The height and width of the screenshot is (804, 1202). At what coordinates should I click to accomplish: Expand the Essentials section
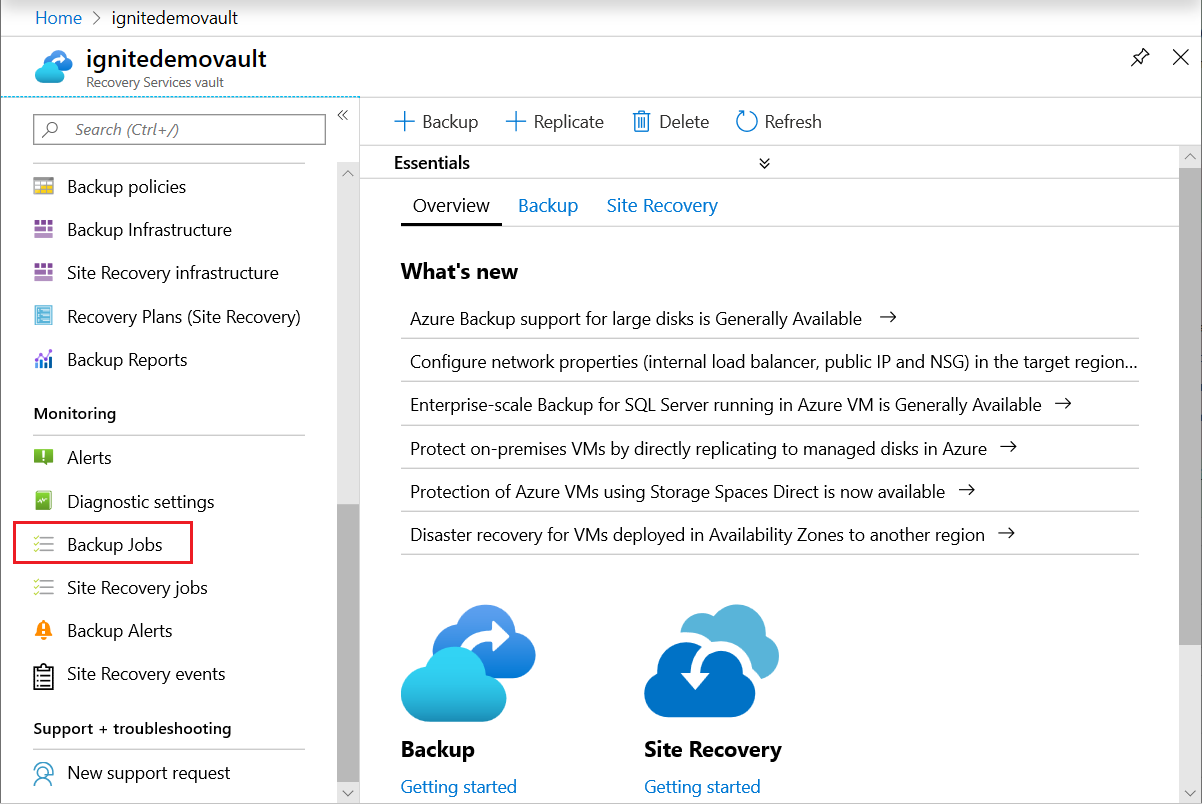pos(763,162)
